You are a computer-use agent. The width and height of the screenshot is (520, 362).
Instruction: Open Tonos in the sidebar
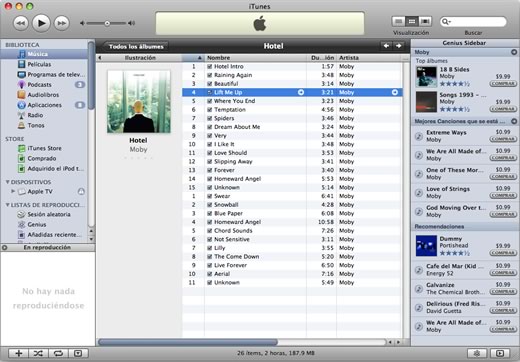[x=44, y=125]
